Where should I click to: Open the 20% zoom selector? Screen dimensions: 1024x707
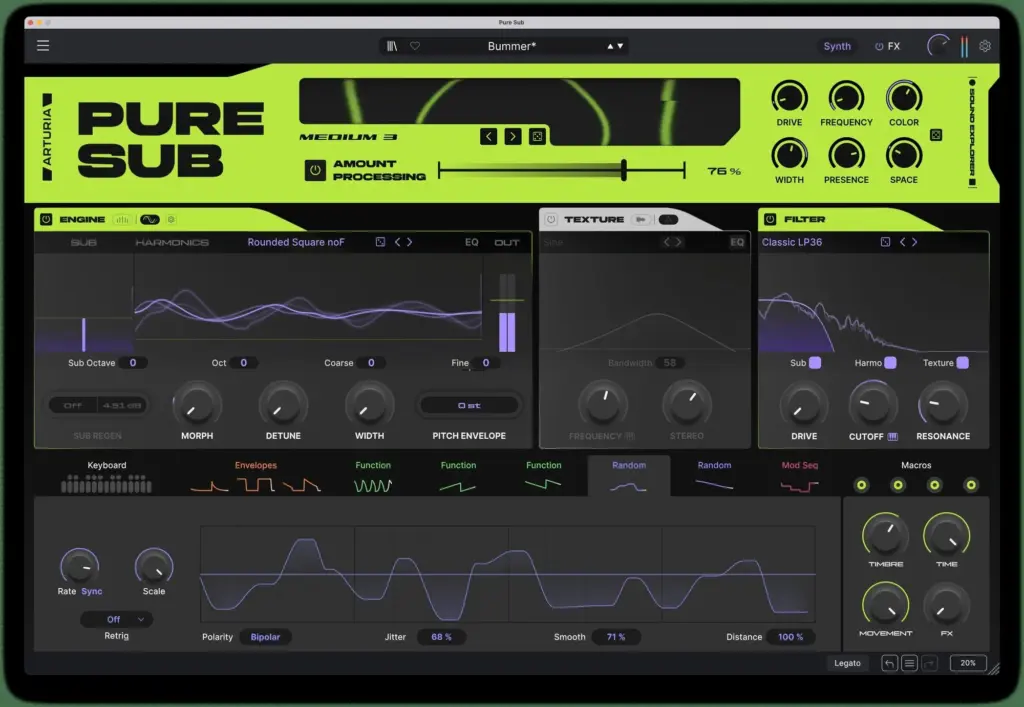pos(968,663)
